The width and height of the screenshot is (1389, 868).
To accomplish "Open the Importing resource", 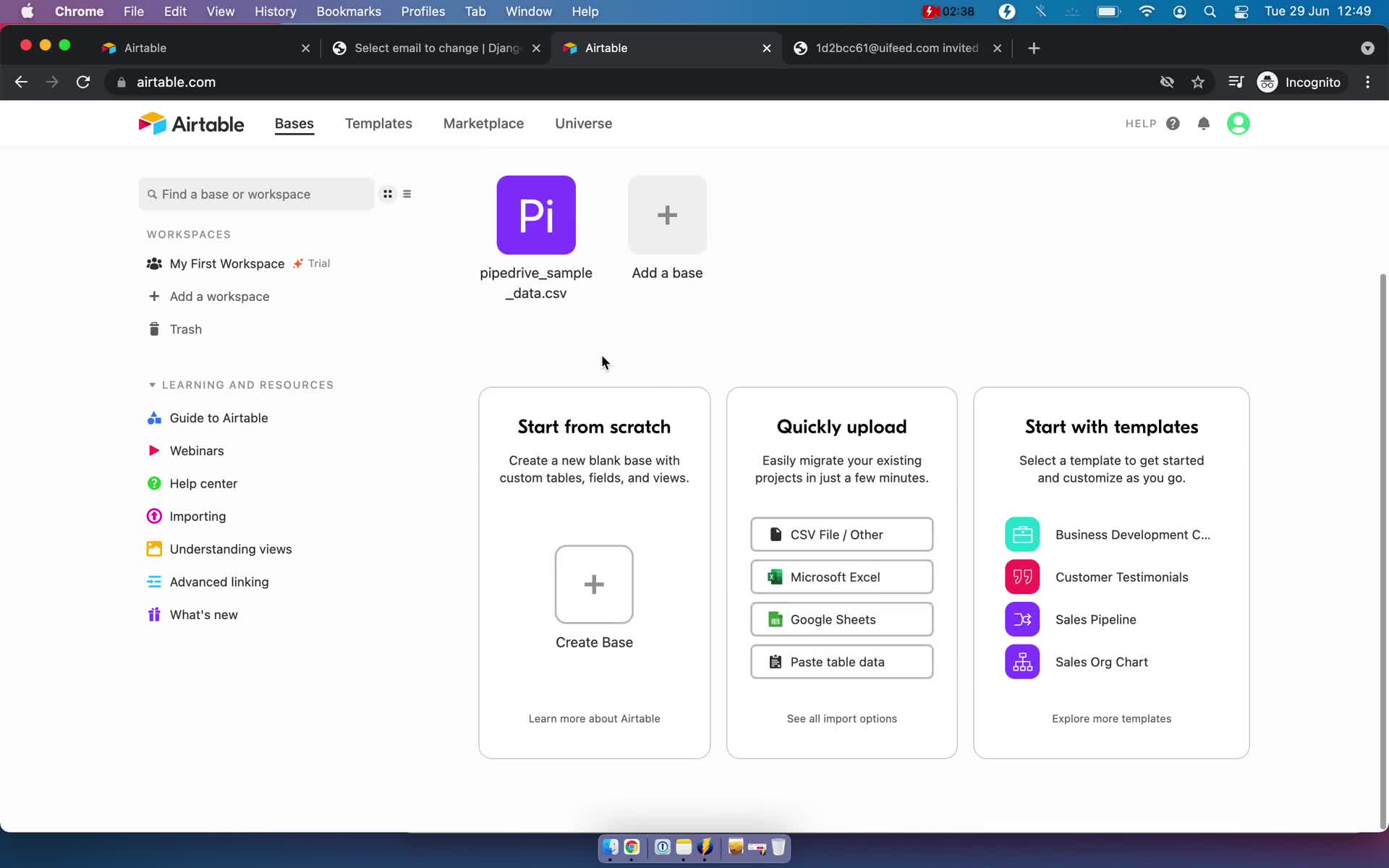I will (x=187, y=516).
